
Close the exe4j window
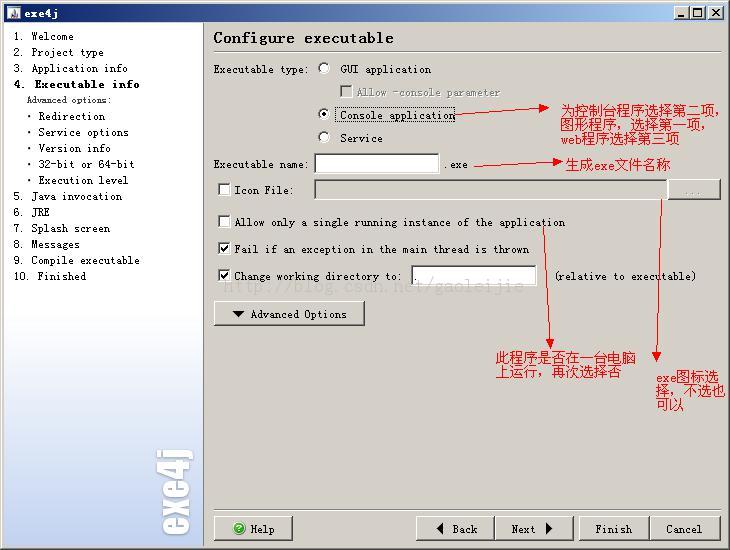coord(715,13)
